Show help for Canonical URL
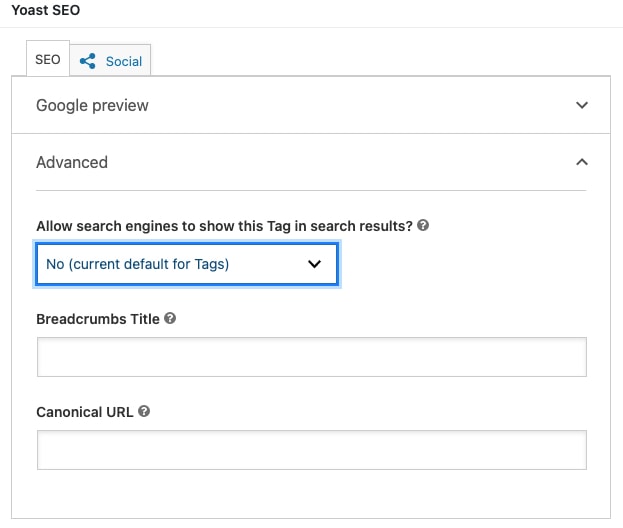This screenshot has height=528, width=623. (x=145, y=411)
